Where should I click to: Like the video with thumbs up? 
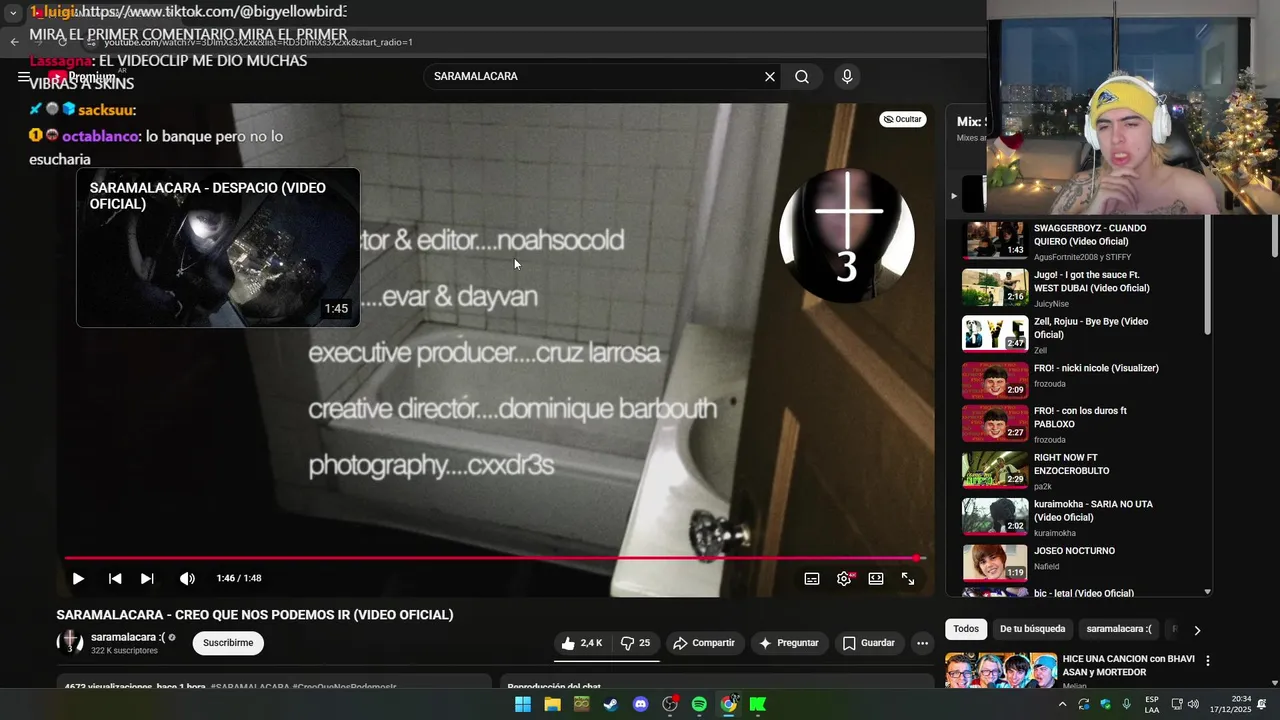click(x=581, y=643)
